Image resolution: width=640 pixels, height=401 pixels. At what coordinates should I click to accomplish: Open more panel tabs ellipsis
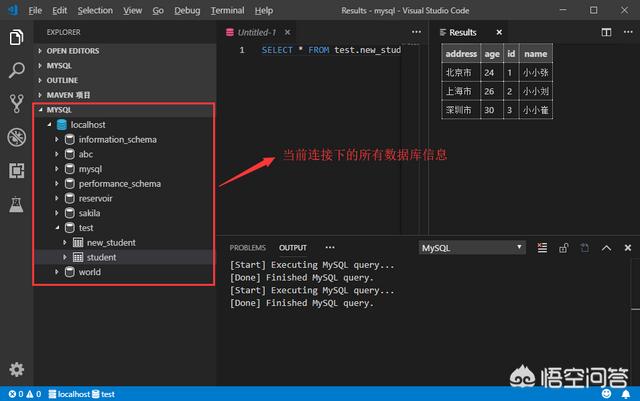(330, 247)
